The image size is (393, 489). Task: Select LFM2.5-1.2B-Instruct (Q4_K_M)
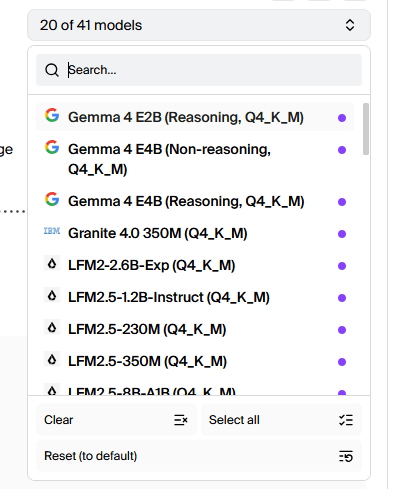(195, 297)
